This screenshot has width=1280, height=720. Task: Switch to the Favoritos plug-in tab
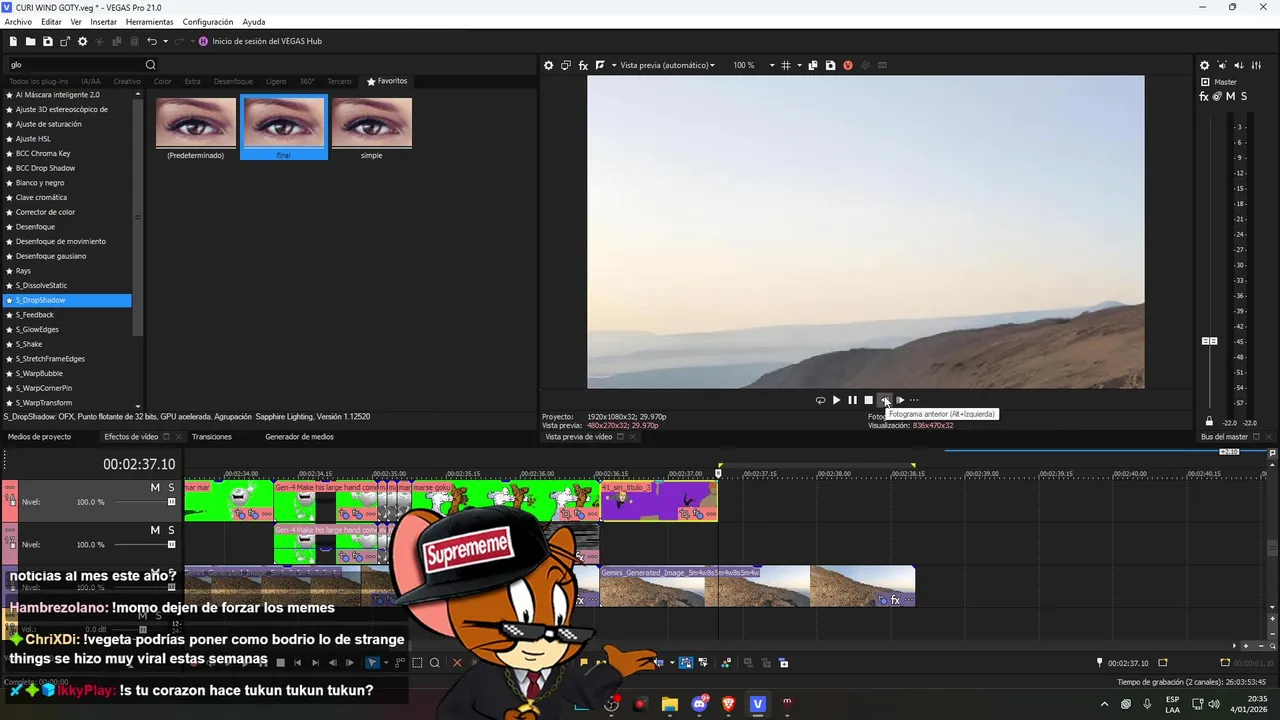387,81
